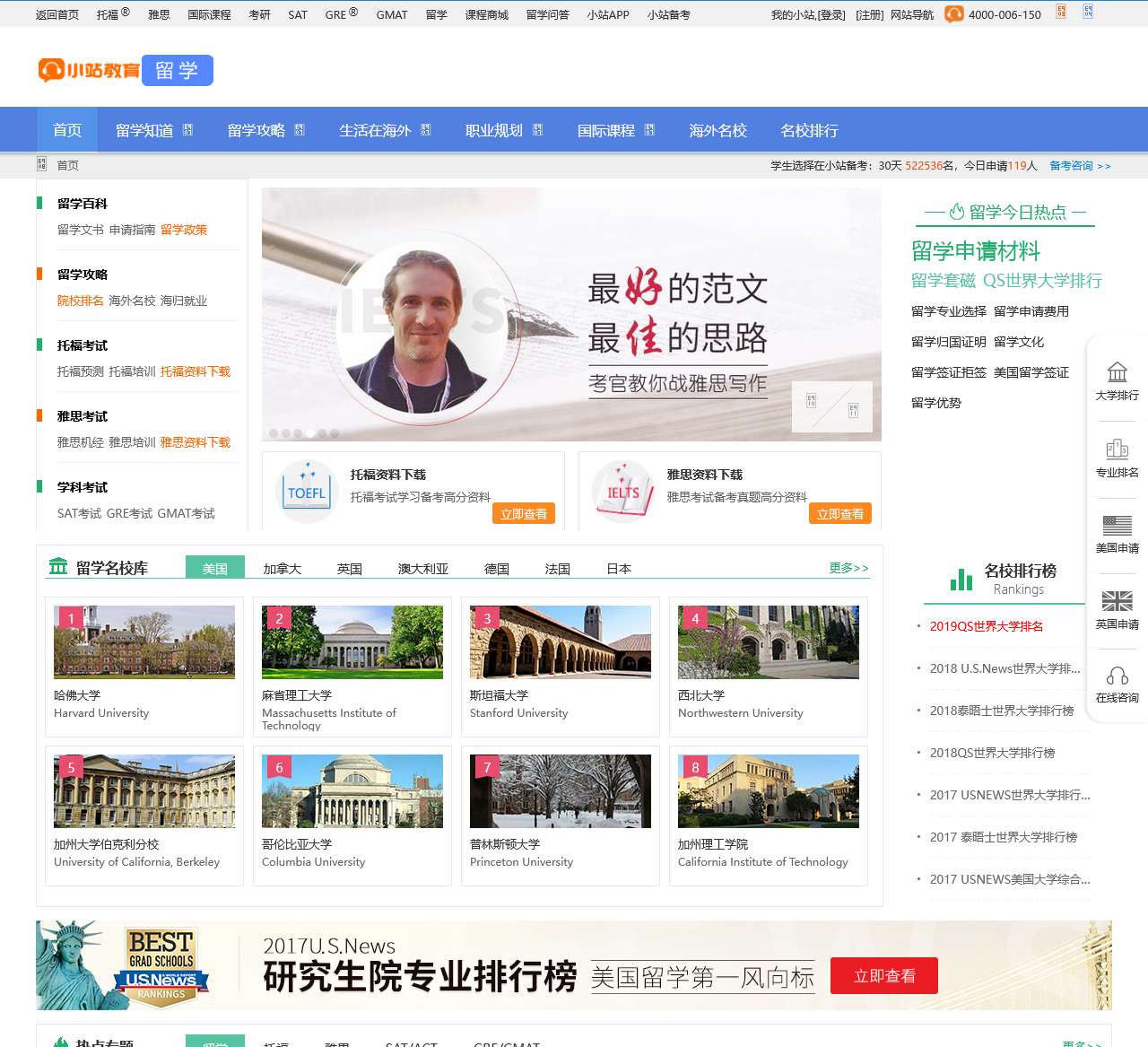Click 雅思资料下载 orange link in sidebar
Image resolution: width=1148 pixels, height=1047 pixels.
coord(196,442)
